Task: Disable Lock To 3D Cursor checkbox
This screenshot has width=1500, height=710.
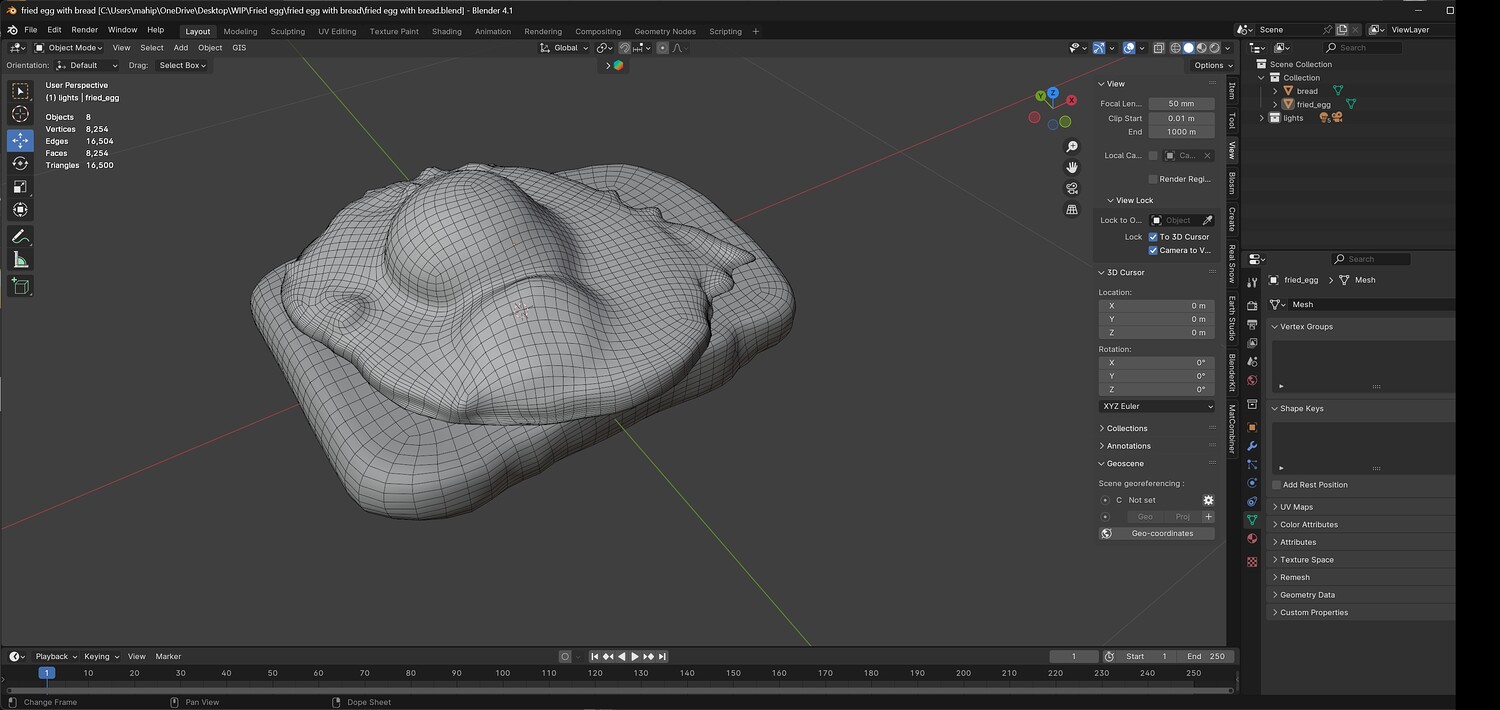Action: click(x=1153, y=237)
